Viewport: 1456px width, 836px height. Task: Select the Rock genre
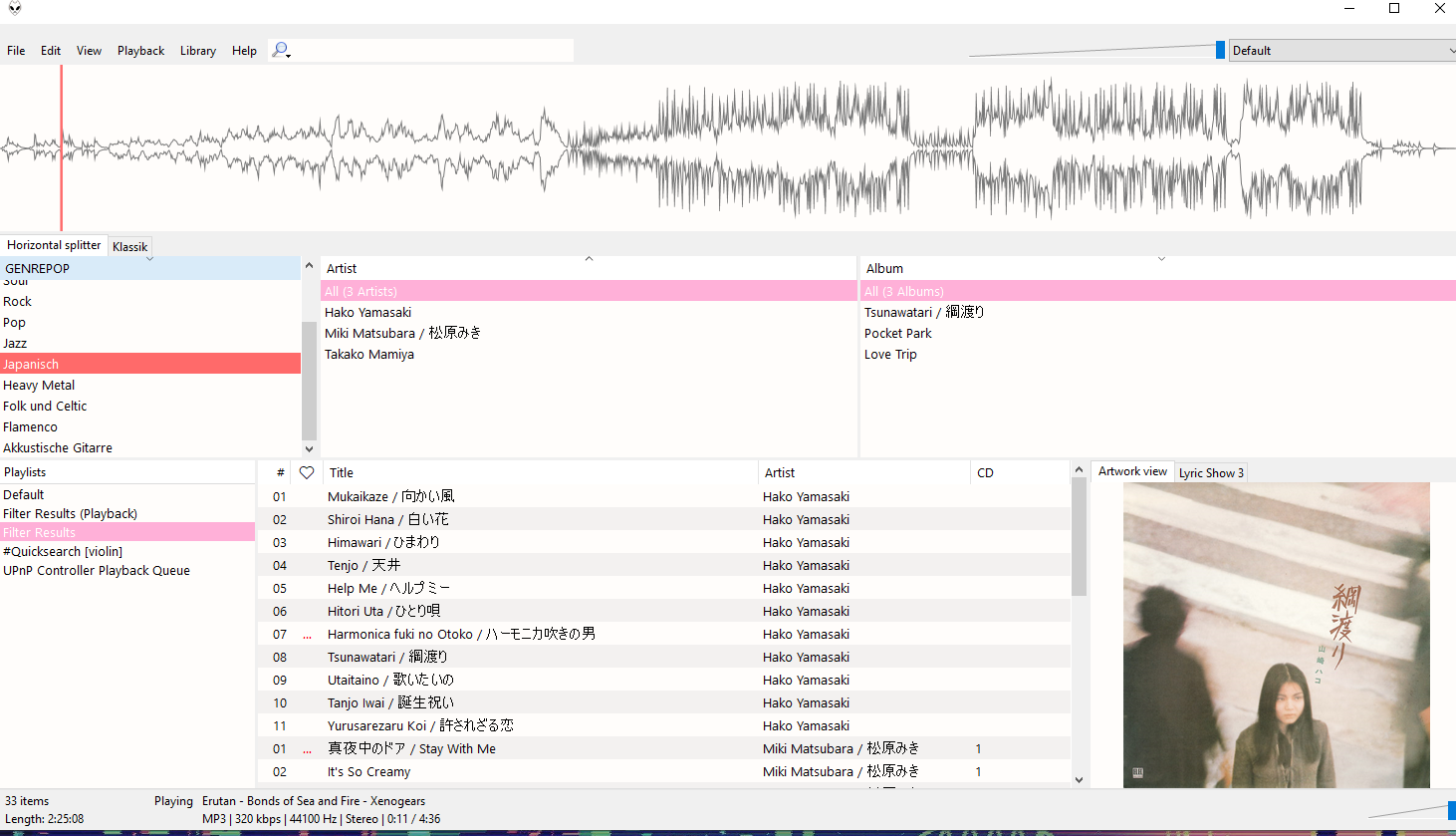click(x=149, y=301)
